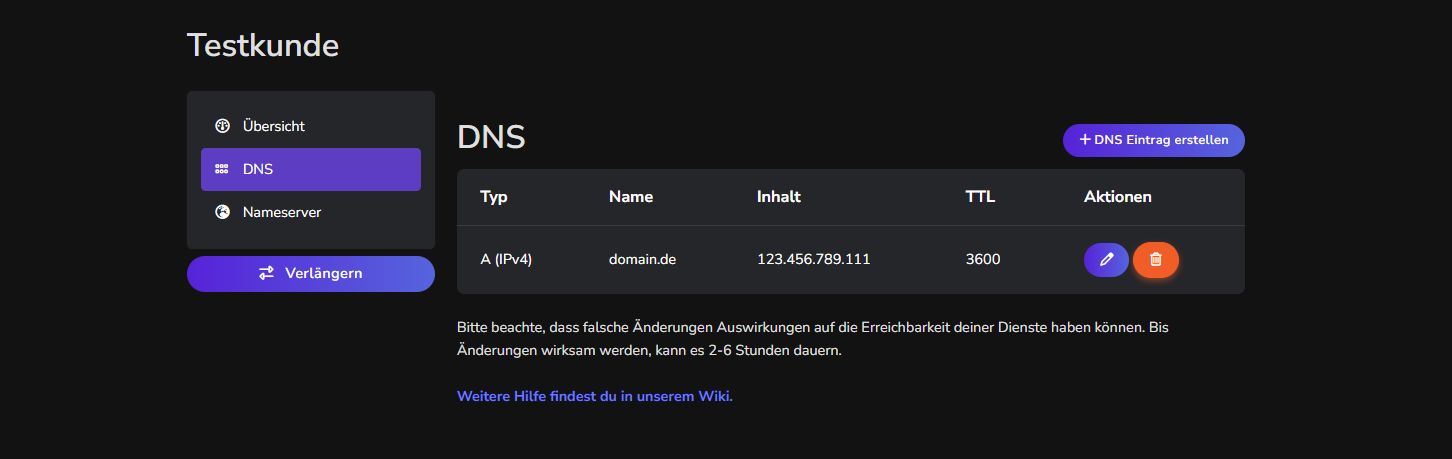
Task: Select the DNS sidebar entry
Action: (311, 169)
